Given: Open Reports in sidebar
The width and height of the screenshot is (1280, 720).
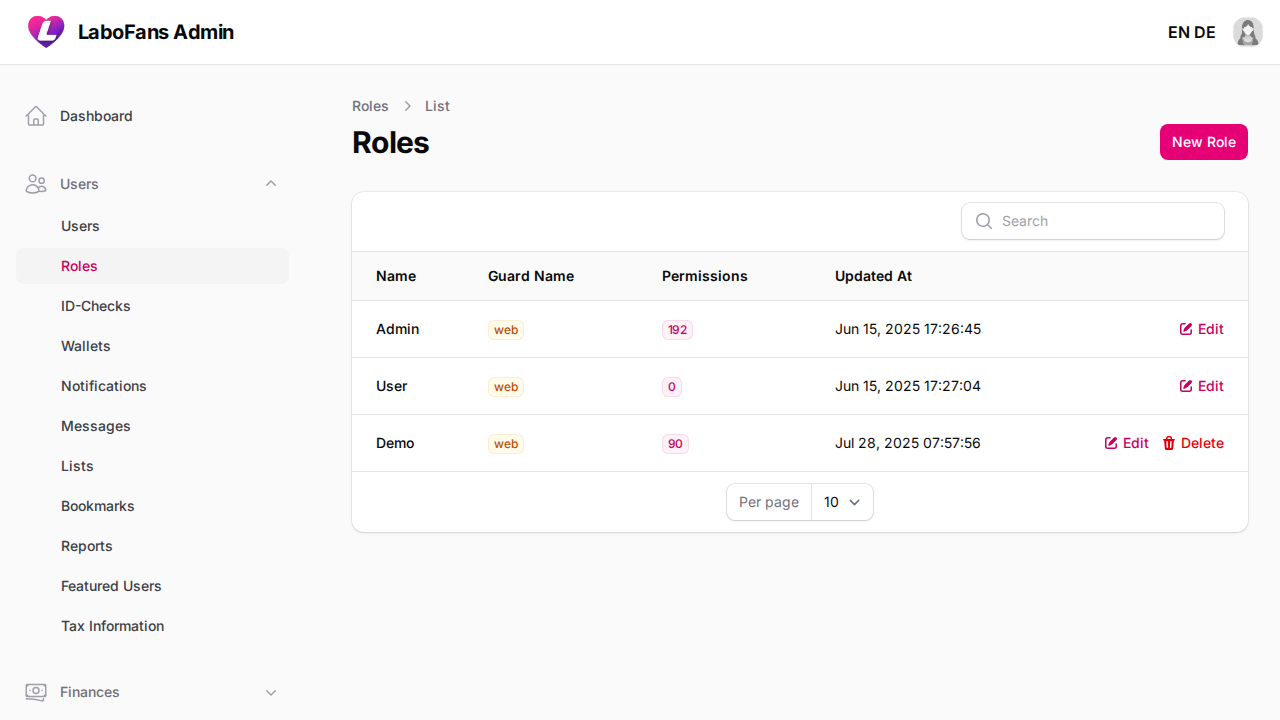Looking at the screenshot, I should pos(152,546).
